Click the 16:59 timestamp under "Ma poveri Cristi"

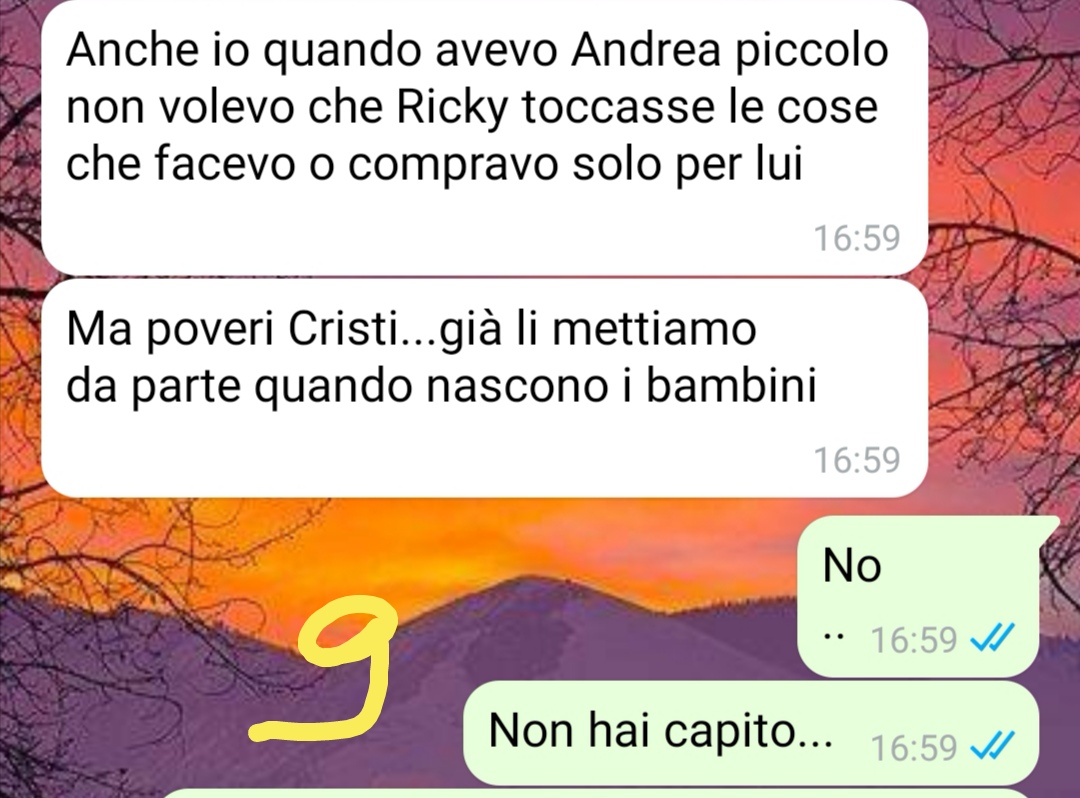pyautogui.click(x=857, y=460)
